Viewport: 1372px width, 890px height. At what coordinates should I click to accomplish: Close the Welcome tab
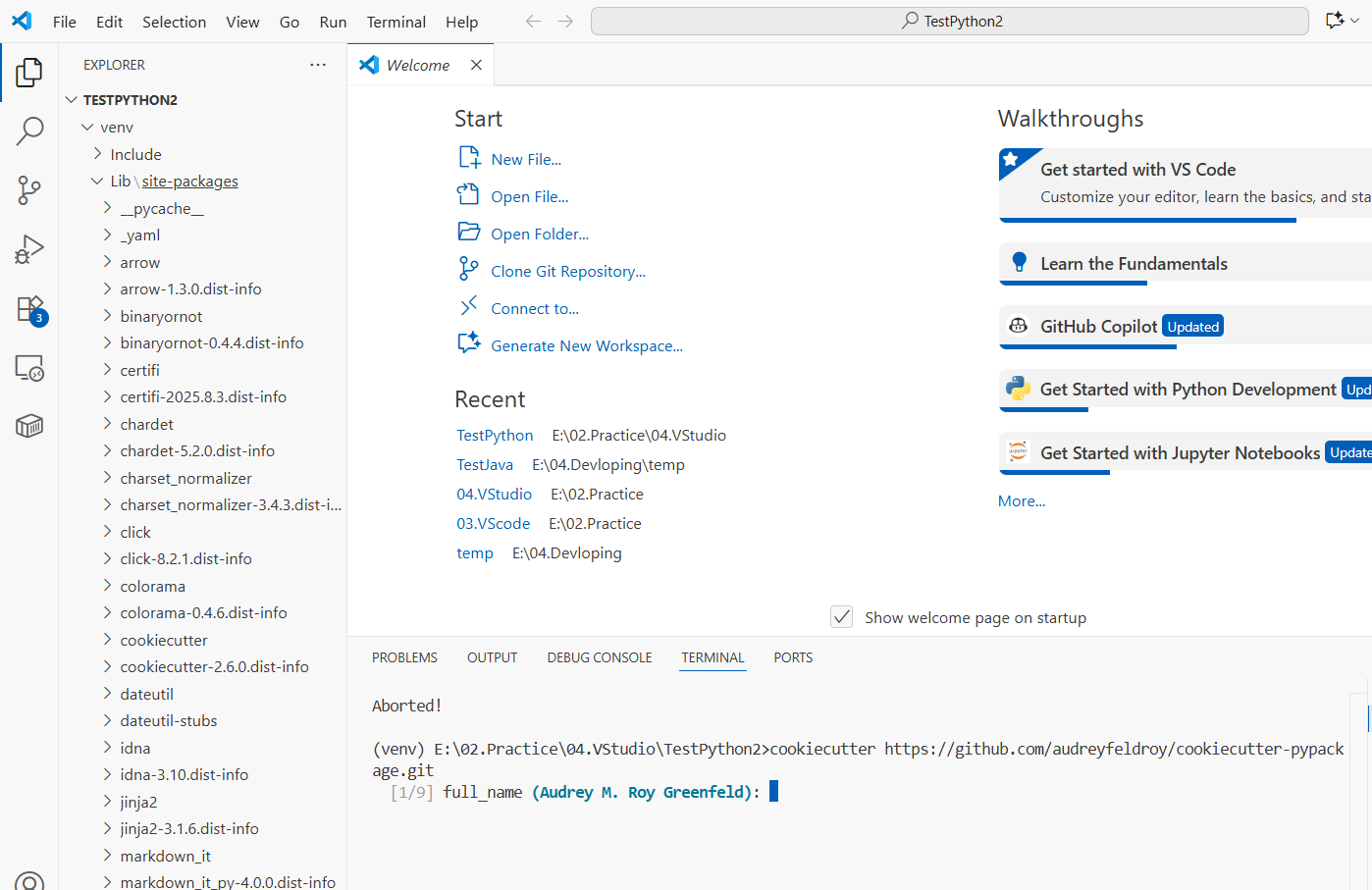point(476,65)
